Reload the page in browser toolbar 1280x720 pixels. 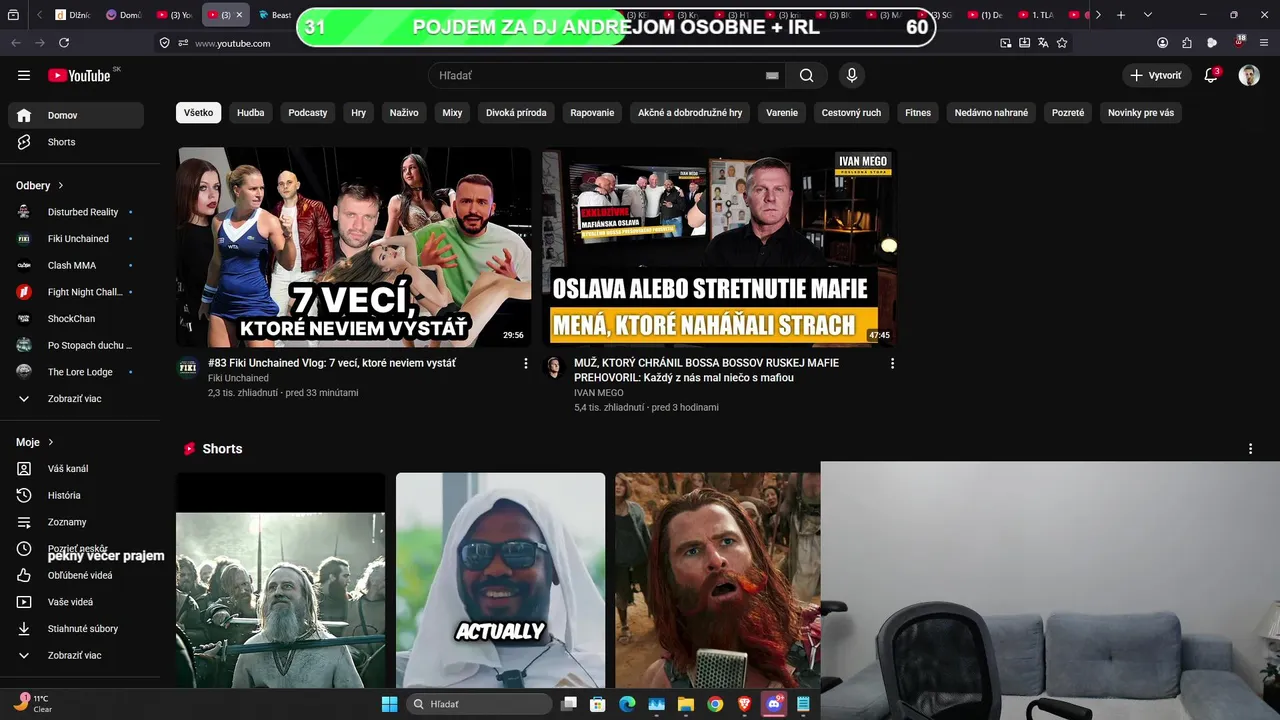[64, 43]
